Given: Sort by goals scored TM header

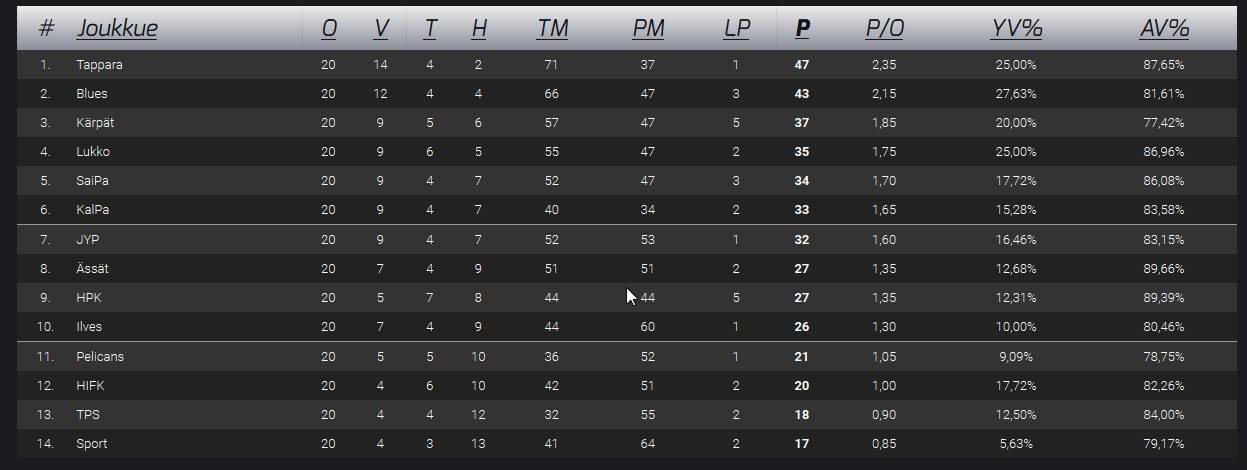Looking at the screenshot, I should point(552,29).
